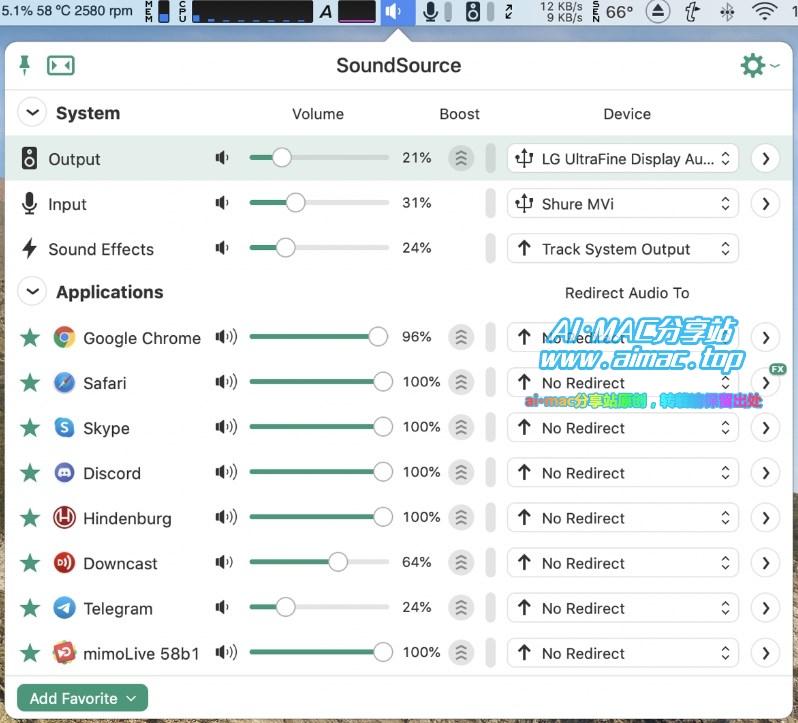Mute Google Chrome audio
The image size is (798, 723).
point(226,337)
